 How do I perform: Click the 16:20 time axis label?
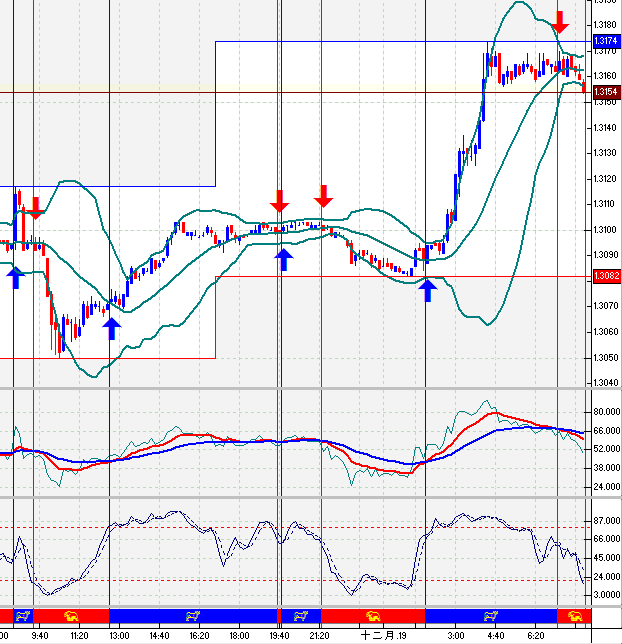(x=199, y=636)
